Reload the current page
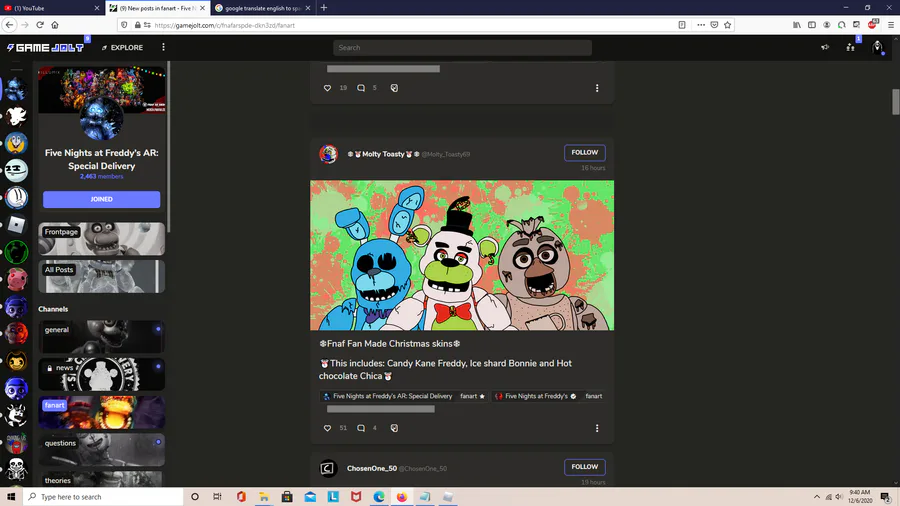 (x=40, y=25)
